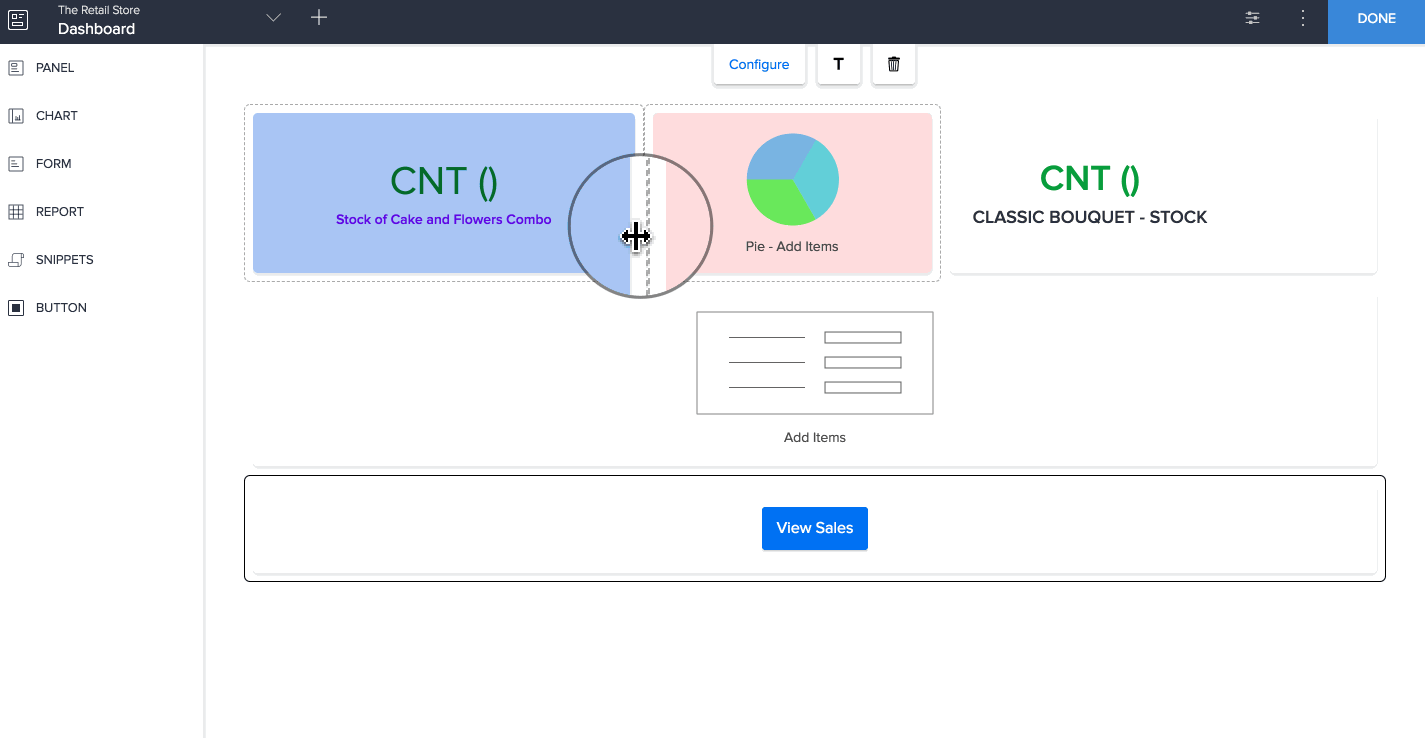Select the Classic Bouquet - Stock panel

click(x=1163, y=195)
